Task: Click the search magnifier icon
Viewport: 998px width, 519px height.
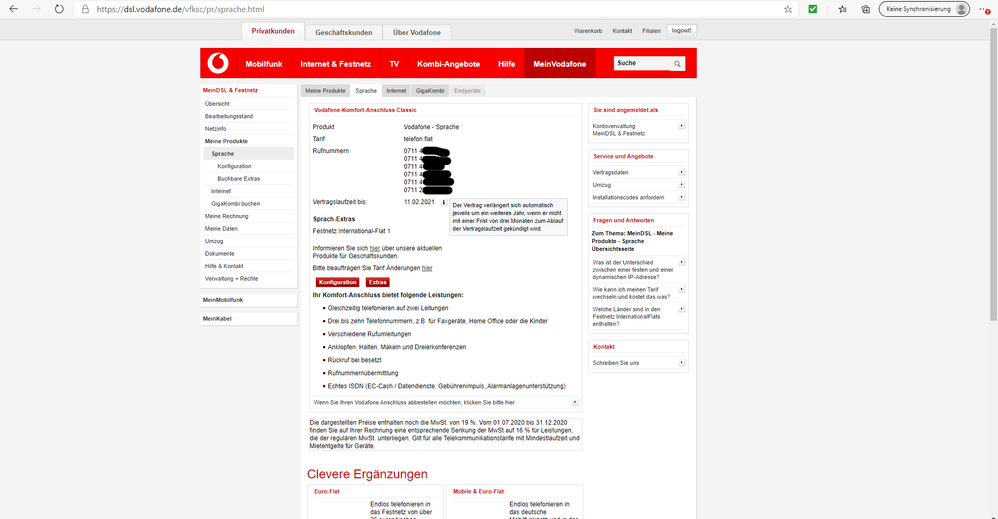Action: point(677,64)
